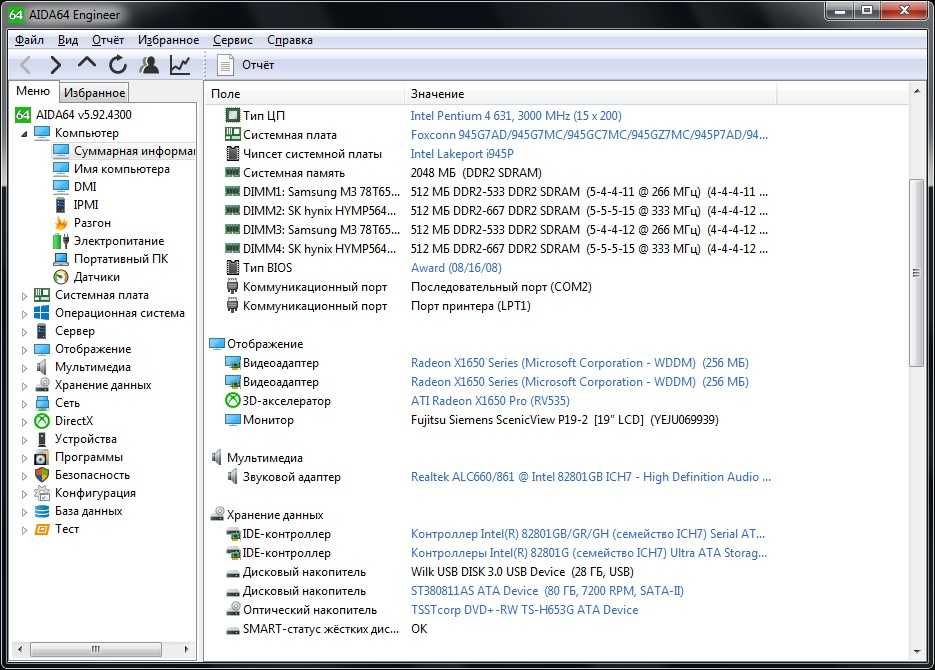Select Портативный ПК in the tree
The image size is (935, 670).
tap(120, 259)
